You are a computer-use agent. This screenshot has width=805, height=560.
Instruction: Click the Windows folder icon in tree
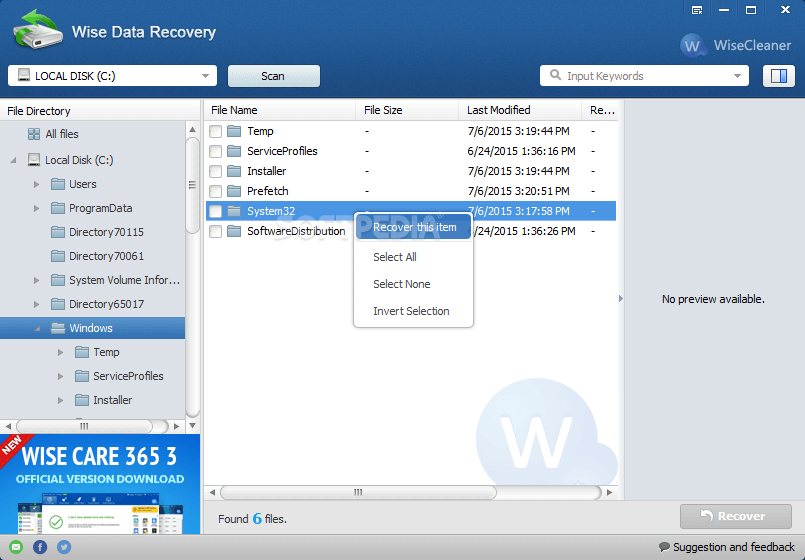click(x=58, y=328)
